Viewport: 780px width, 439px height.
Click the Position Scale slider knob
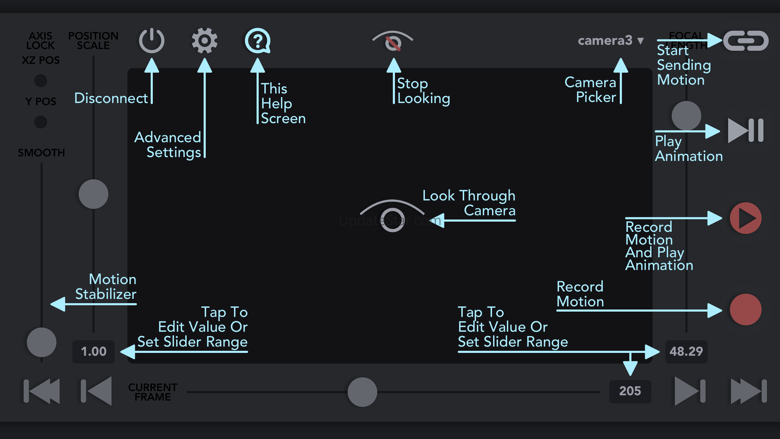click(93, 193)
